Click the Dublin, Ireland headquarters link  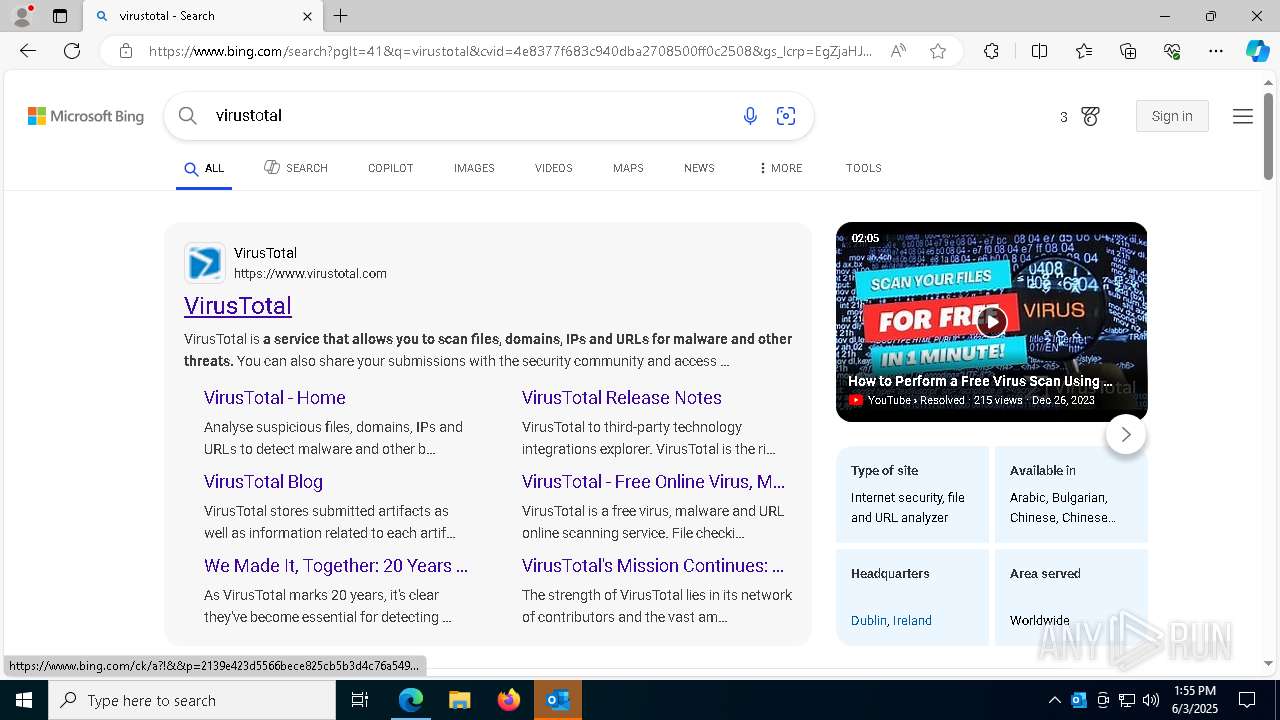click(x=891, y=621)
